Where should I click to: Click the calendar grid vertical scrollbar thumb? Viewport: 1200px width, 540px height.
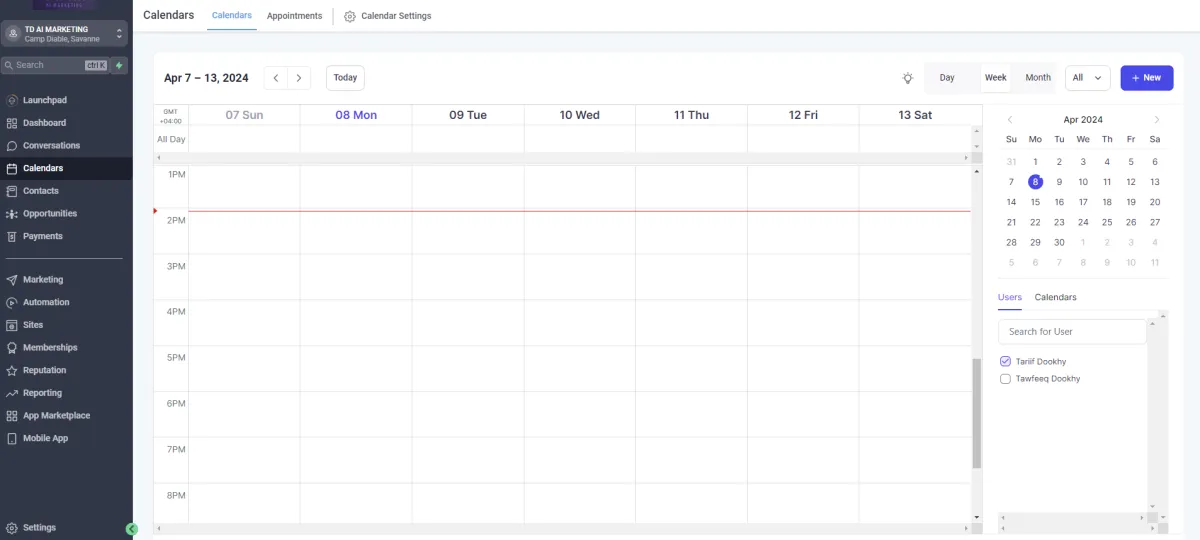click(x=977, y=413)
